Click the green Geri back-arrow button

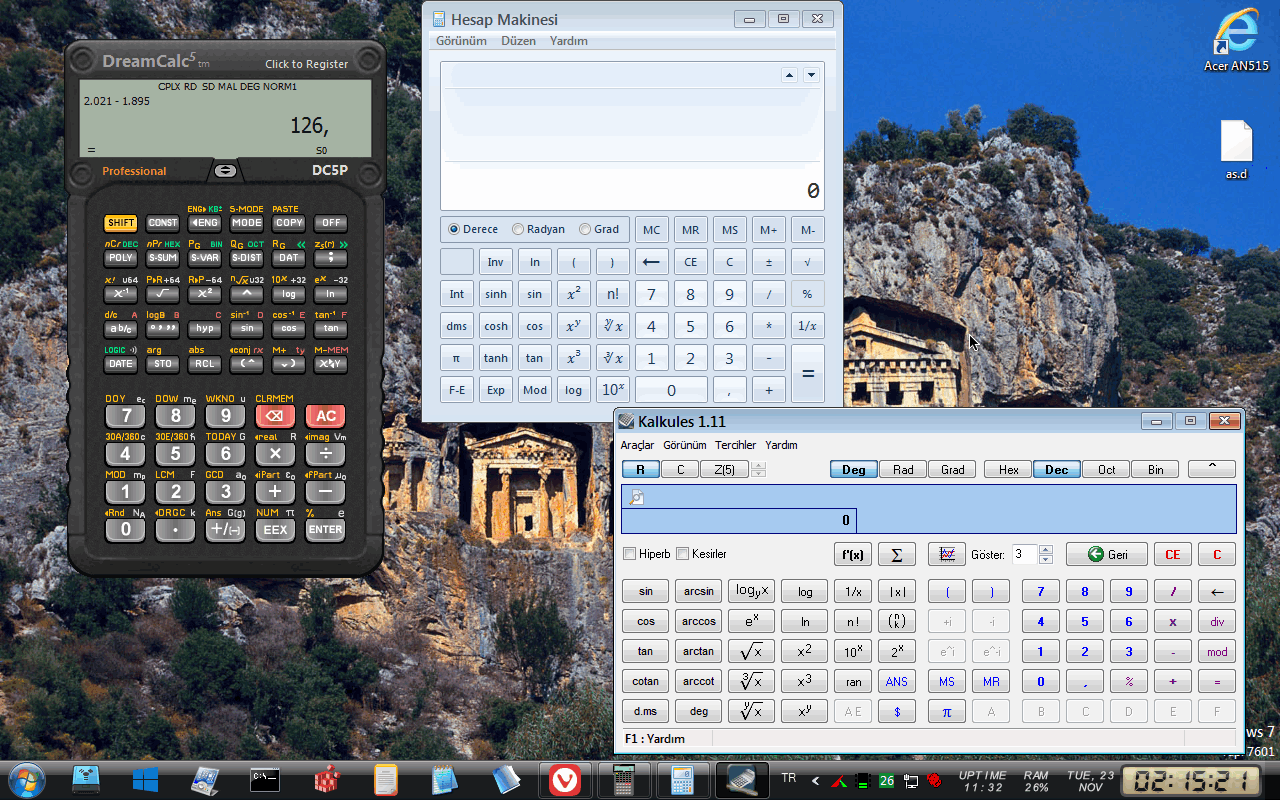[1106, 554]
